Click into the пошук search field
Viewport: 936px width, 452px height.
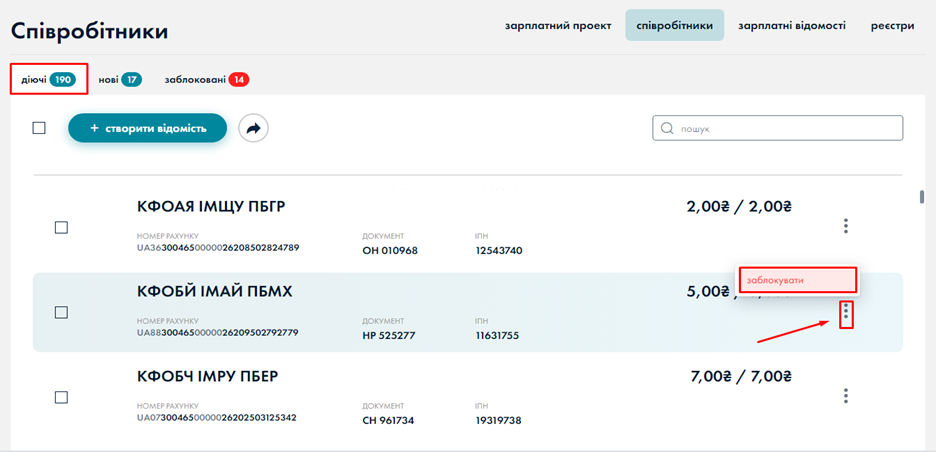(x=785, y=128)
